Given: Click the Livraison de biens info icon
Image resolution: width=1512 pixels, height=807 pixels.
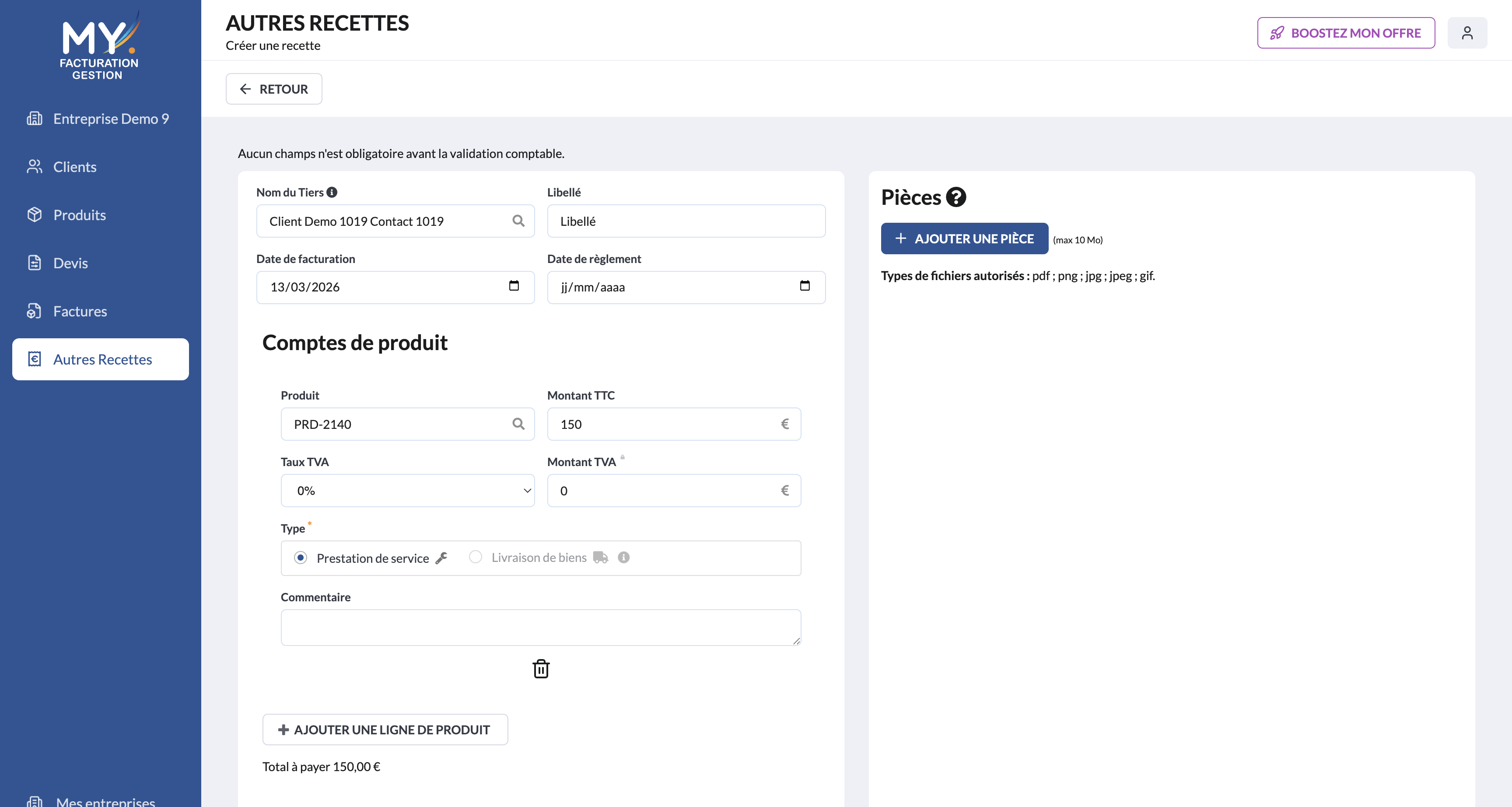Looking at the screenshot, I should pyautogui.click(x=623, y=558).
